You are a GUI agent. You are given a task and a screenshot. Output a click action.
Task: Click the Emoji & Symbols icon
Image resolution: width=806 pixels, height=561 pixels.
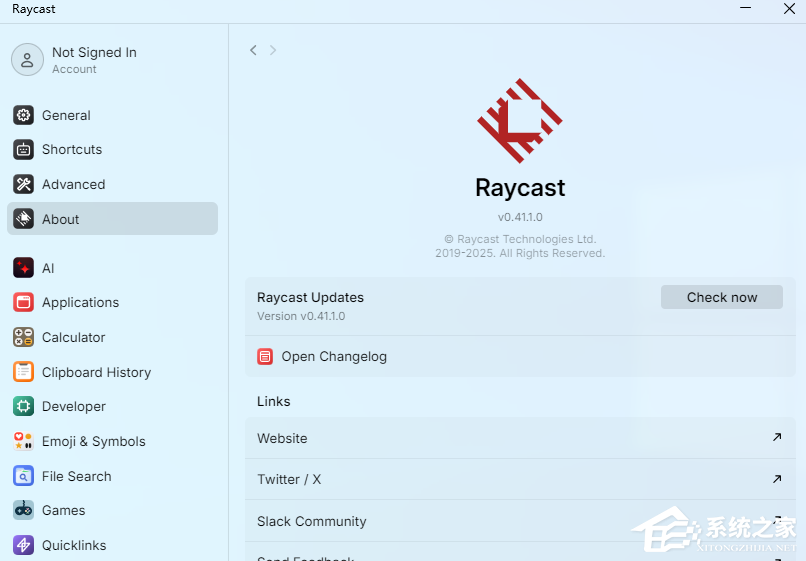(24, 441)
